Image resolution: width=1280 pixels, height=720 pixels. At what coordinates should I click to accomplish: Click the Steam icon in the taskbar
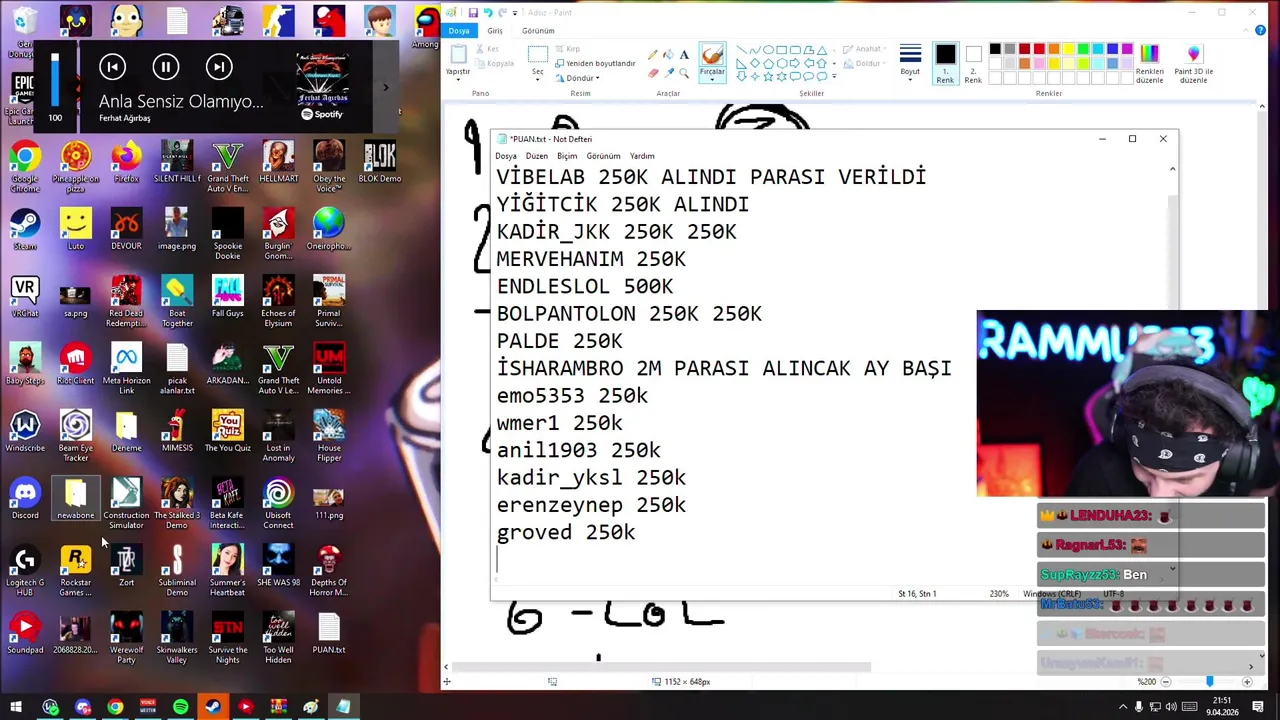[x=213, y=707]
